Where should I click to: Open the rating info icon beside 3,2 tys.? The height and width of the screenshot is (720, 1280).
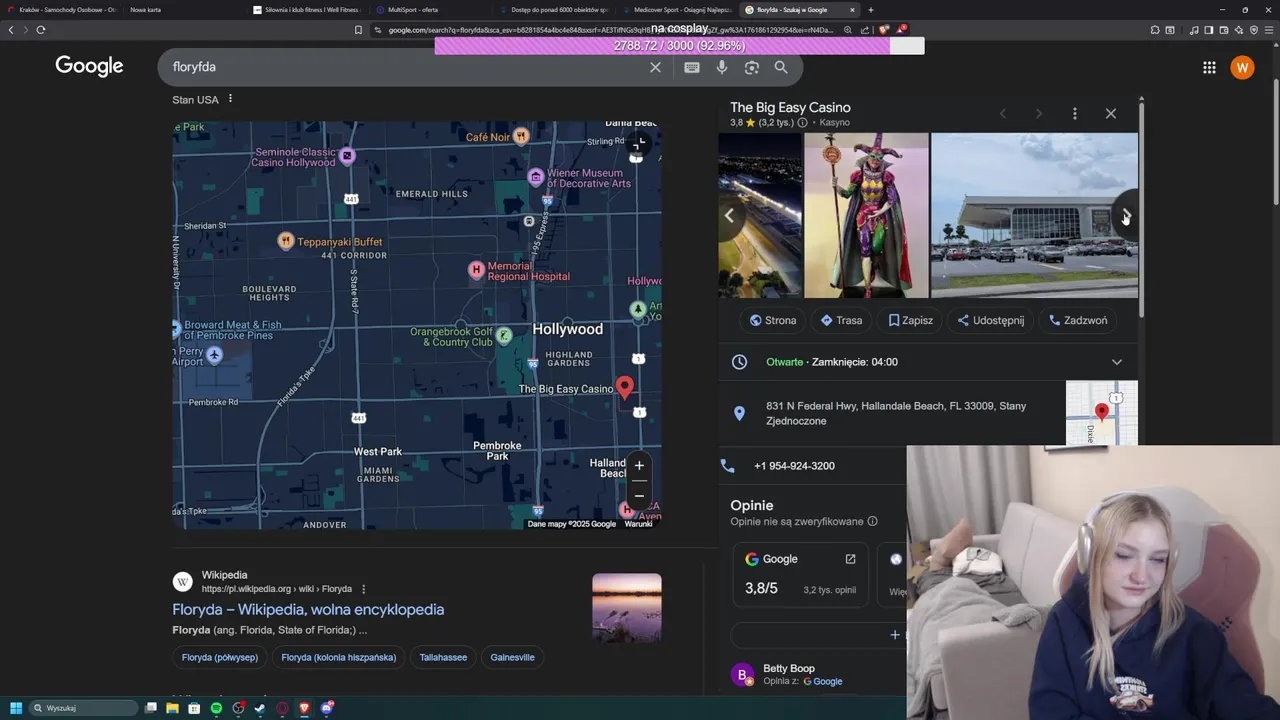[802, 123]
